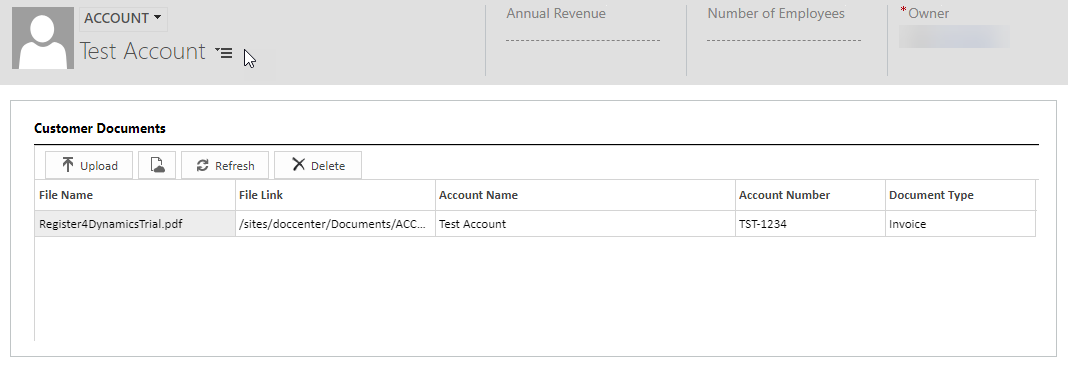Open the ACCOUNT form selector dropdown
The image size is (1068, 365).
click(123, 18)
